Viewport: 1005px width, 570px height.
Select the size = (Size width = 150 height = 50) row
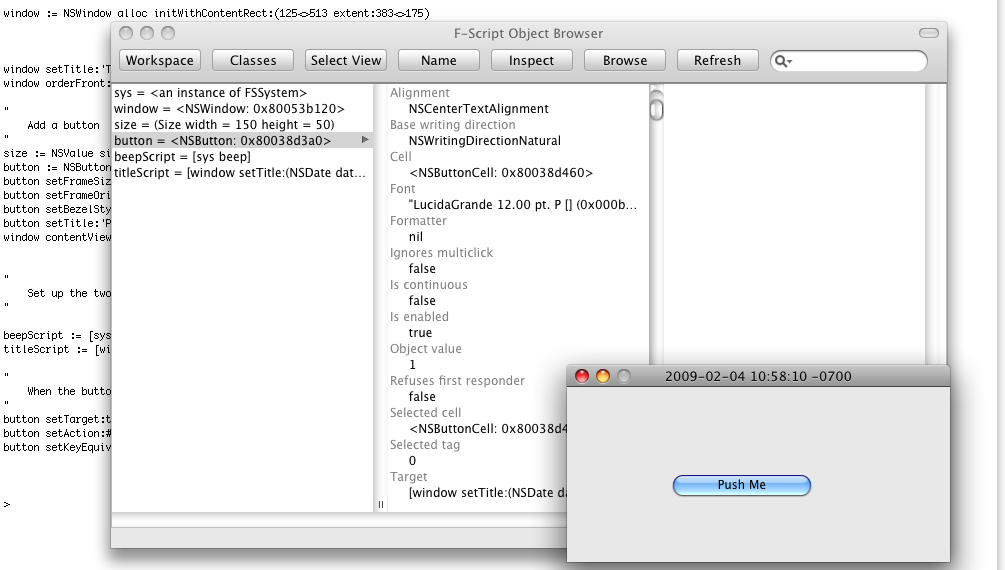[242, 125]
